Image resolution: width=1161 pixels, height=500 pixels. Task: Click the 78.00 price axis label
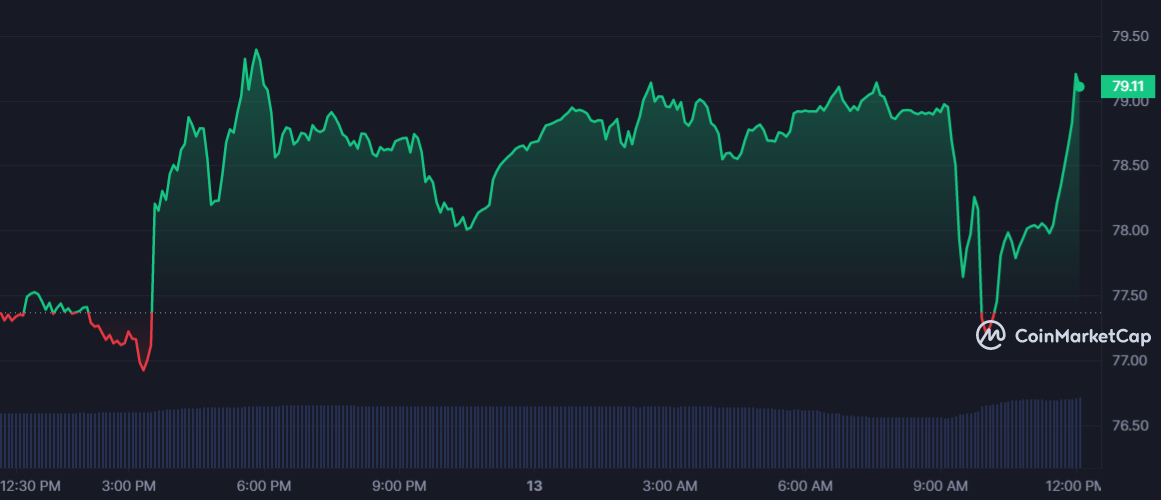[x=1128, y=231]
